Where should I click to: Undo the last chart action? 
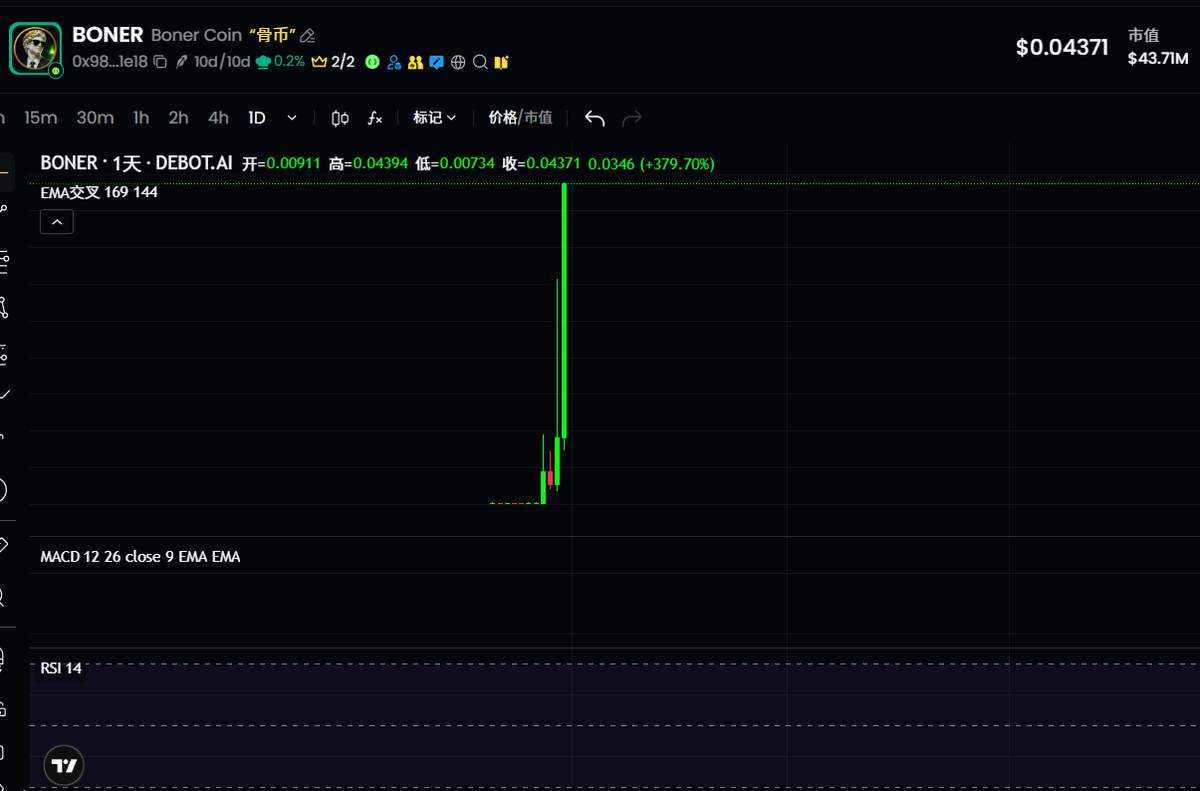[x=594, y=118]
